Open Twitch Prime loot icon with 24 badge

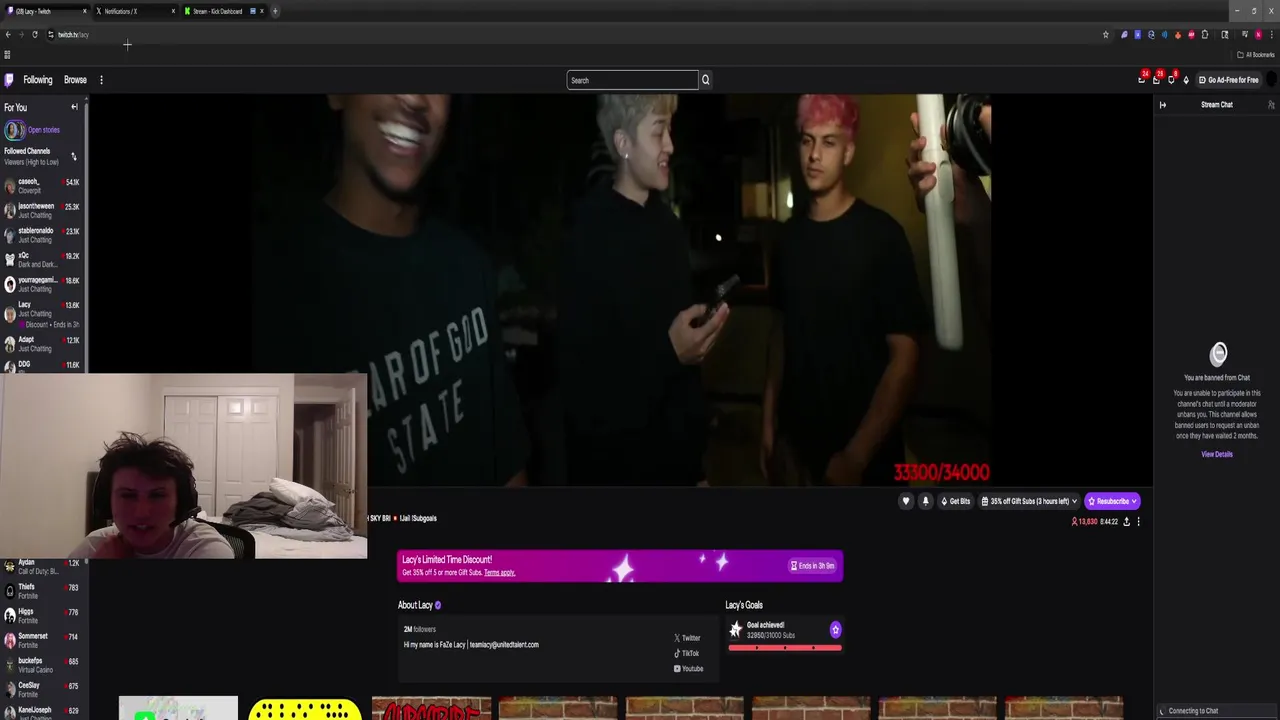click(x=1142, y=79)
